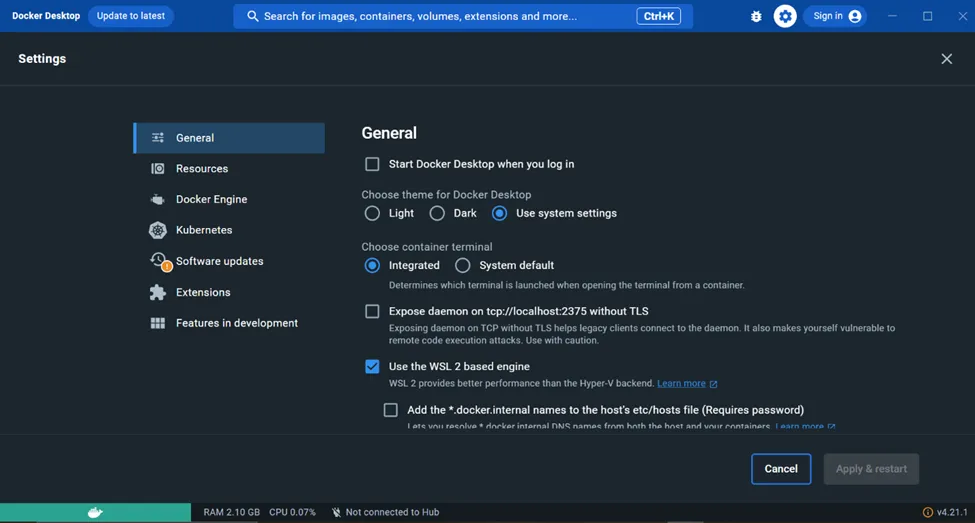The image size is (975, 523).
Task: Click the CPU 0.07% status text
Action: tap(292, 512)
